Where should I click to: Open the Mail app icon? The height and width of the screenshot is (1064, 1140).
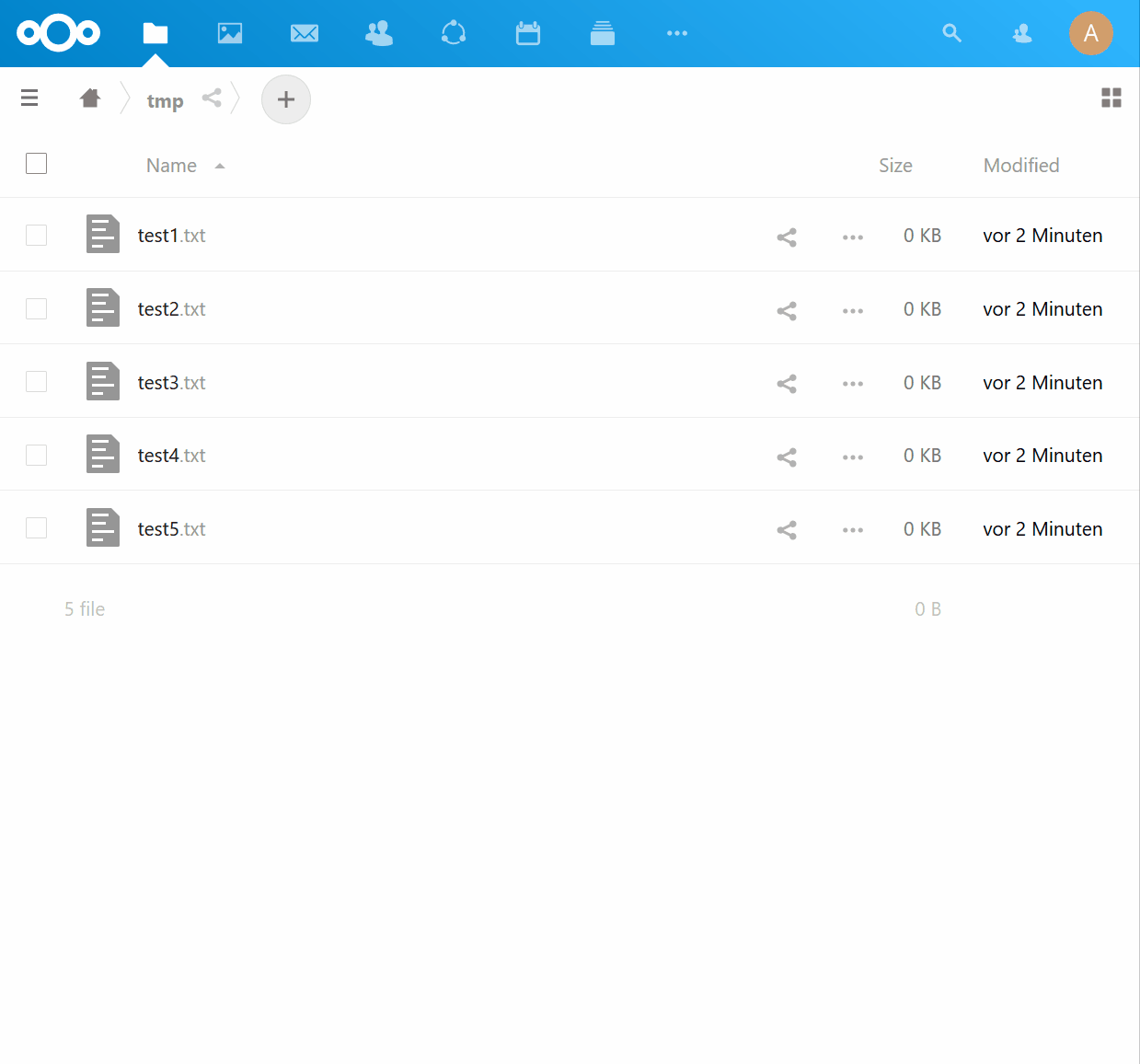point(305,33)
